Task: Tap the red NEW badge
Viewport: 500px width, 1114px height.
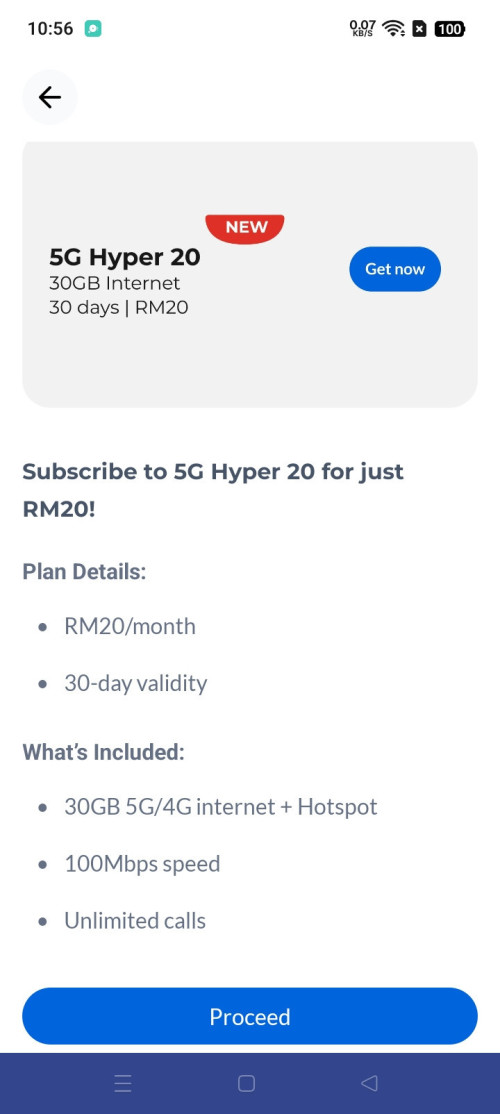Action: click(x=246, y=227)
